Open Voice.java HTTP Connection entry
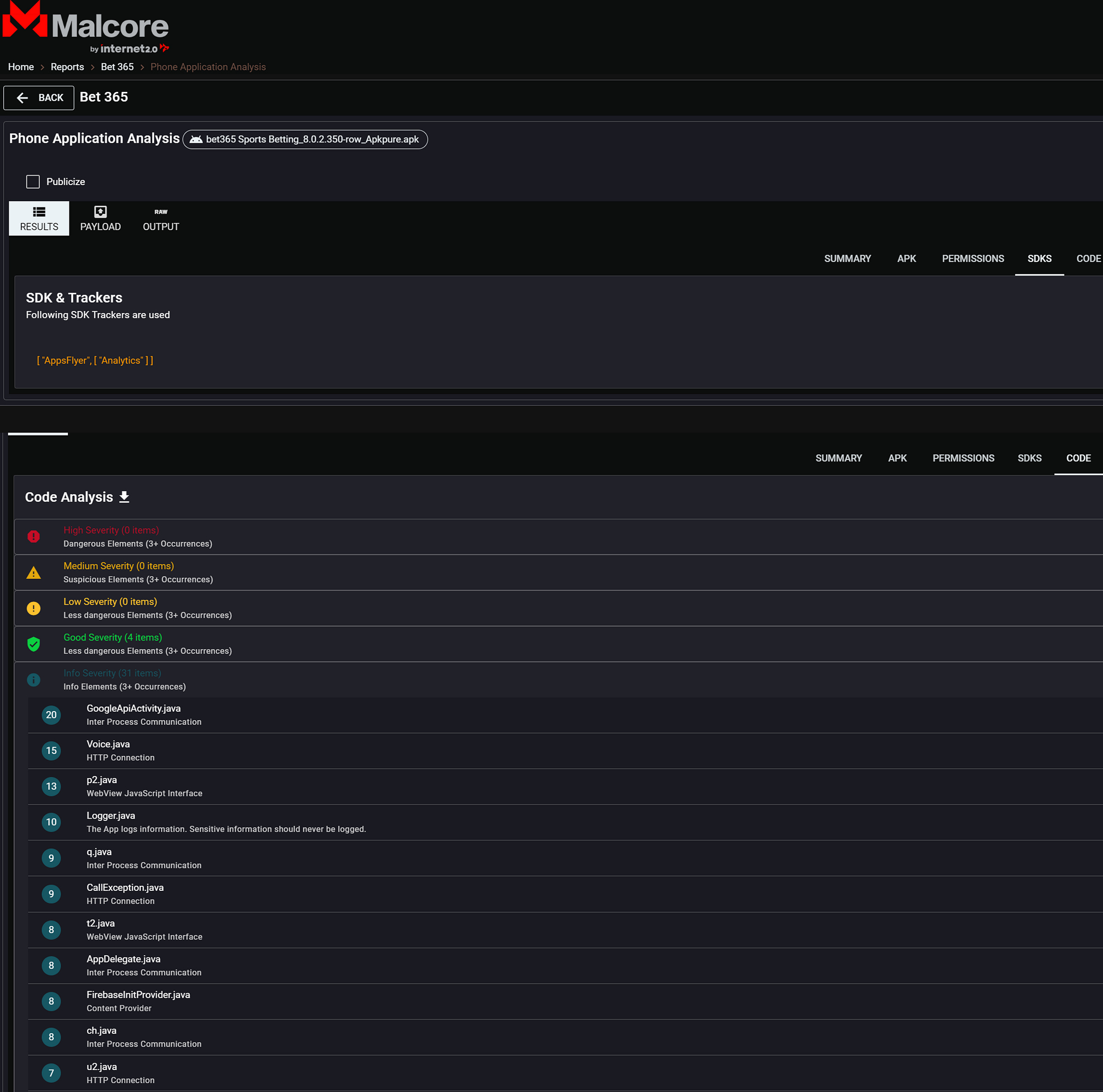This screenshot has width=1103, height=1092. point(565,751)
